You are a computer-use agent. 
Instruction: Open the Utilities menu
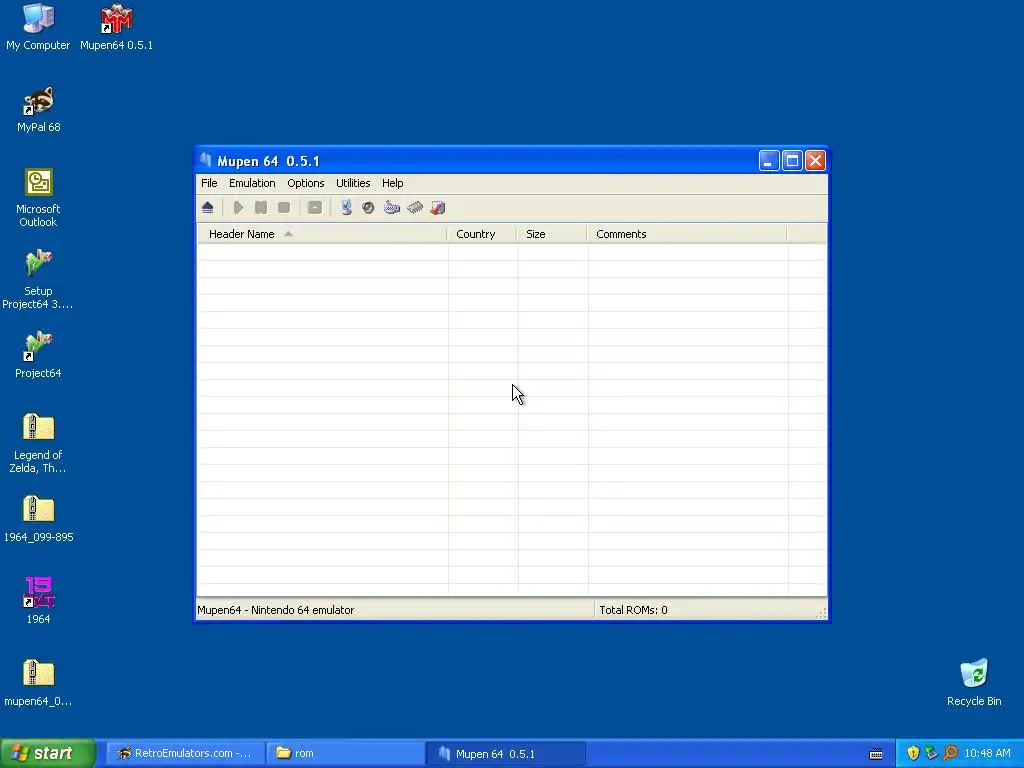coord(353,183)
